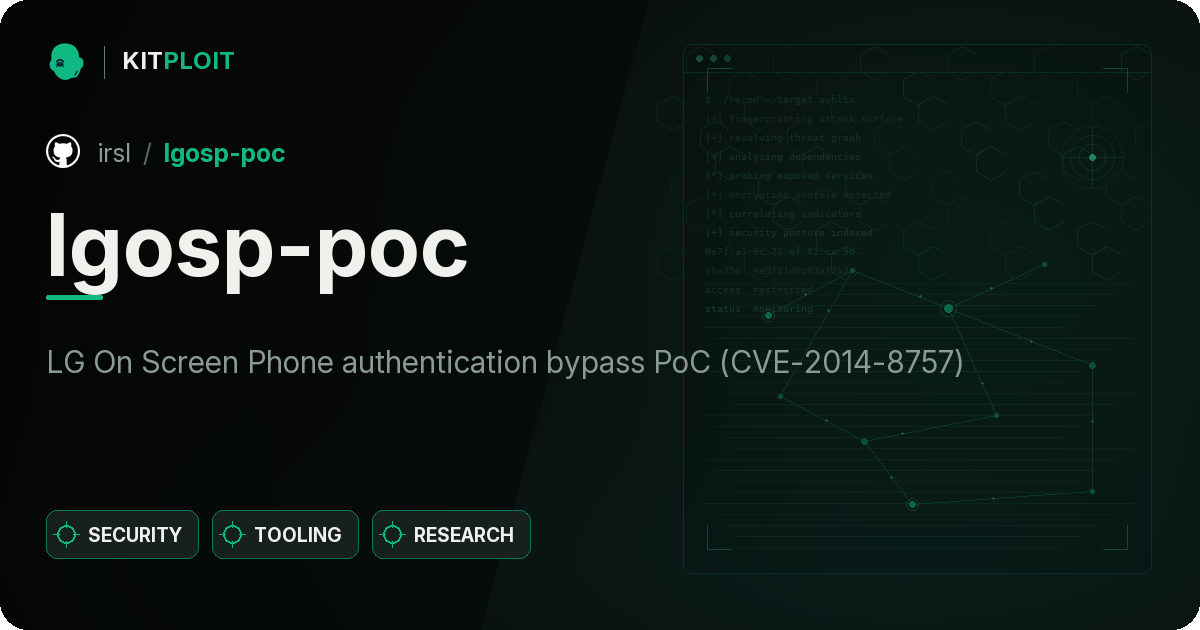Click the 'access: restricted' terminal line
1200x630 pixels.
click(759, 290)
